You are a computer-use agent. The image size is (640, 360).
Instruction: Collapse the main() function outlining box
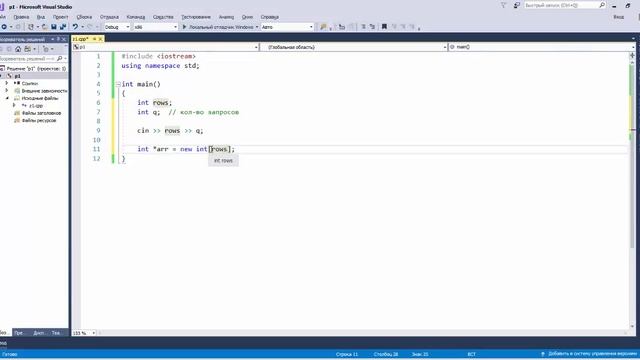click(118, 84)
